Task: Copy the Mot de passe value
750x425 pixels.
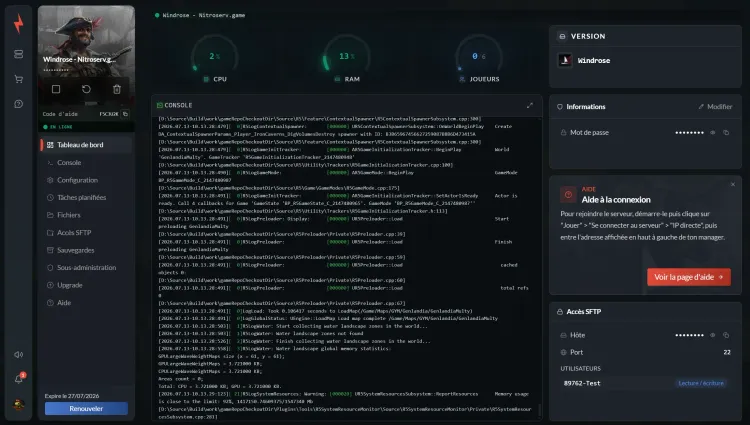Action: pyautogui.click(x=726, y=132)
